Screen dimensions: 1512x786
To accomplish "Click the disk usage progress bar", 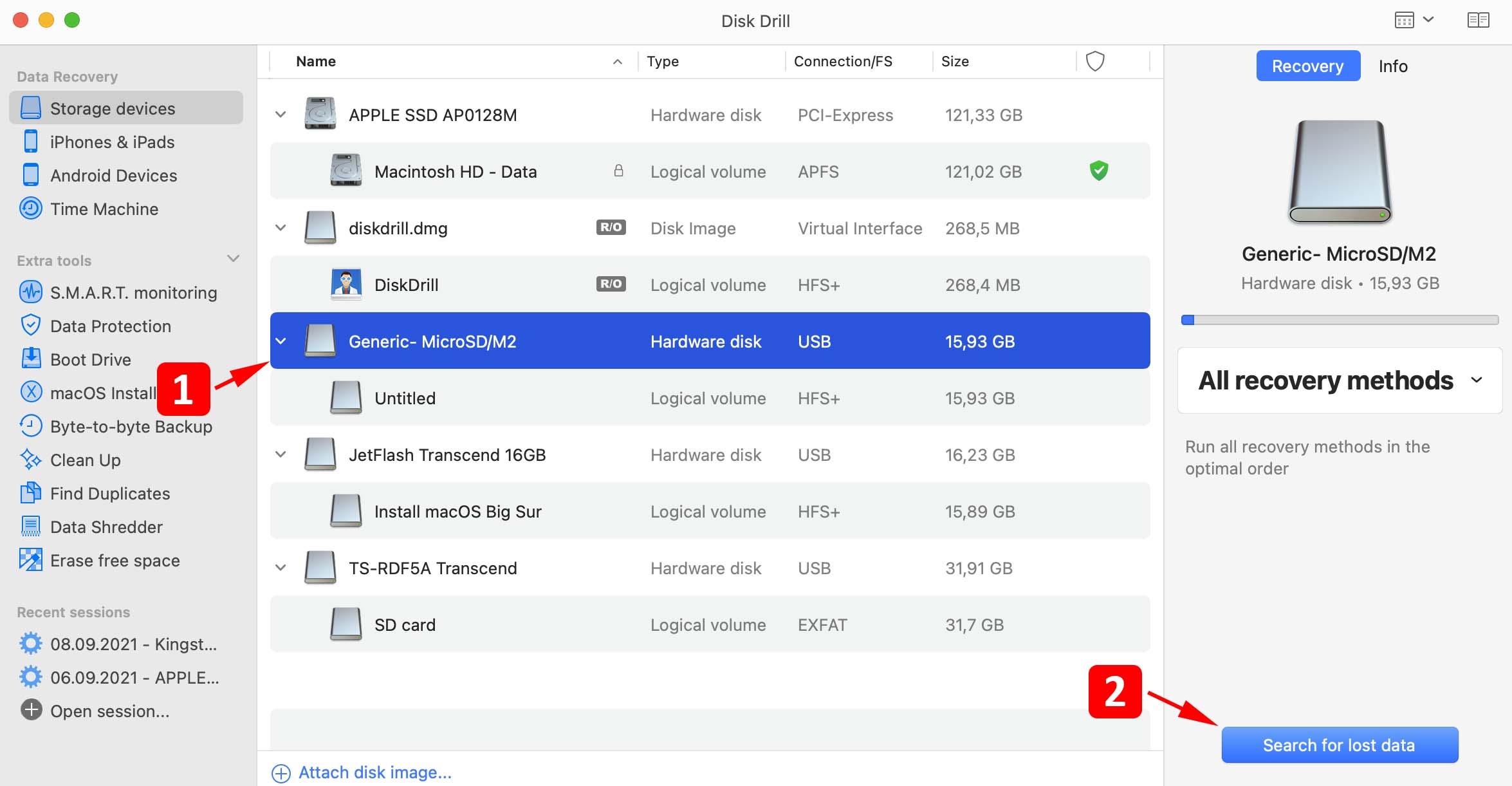I will pyautogui.click(x=1340, y=320).
